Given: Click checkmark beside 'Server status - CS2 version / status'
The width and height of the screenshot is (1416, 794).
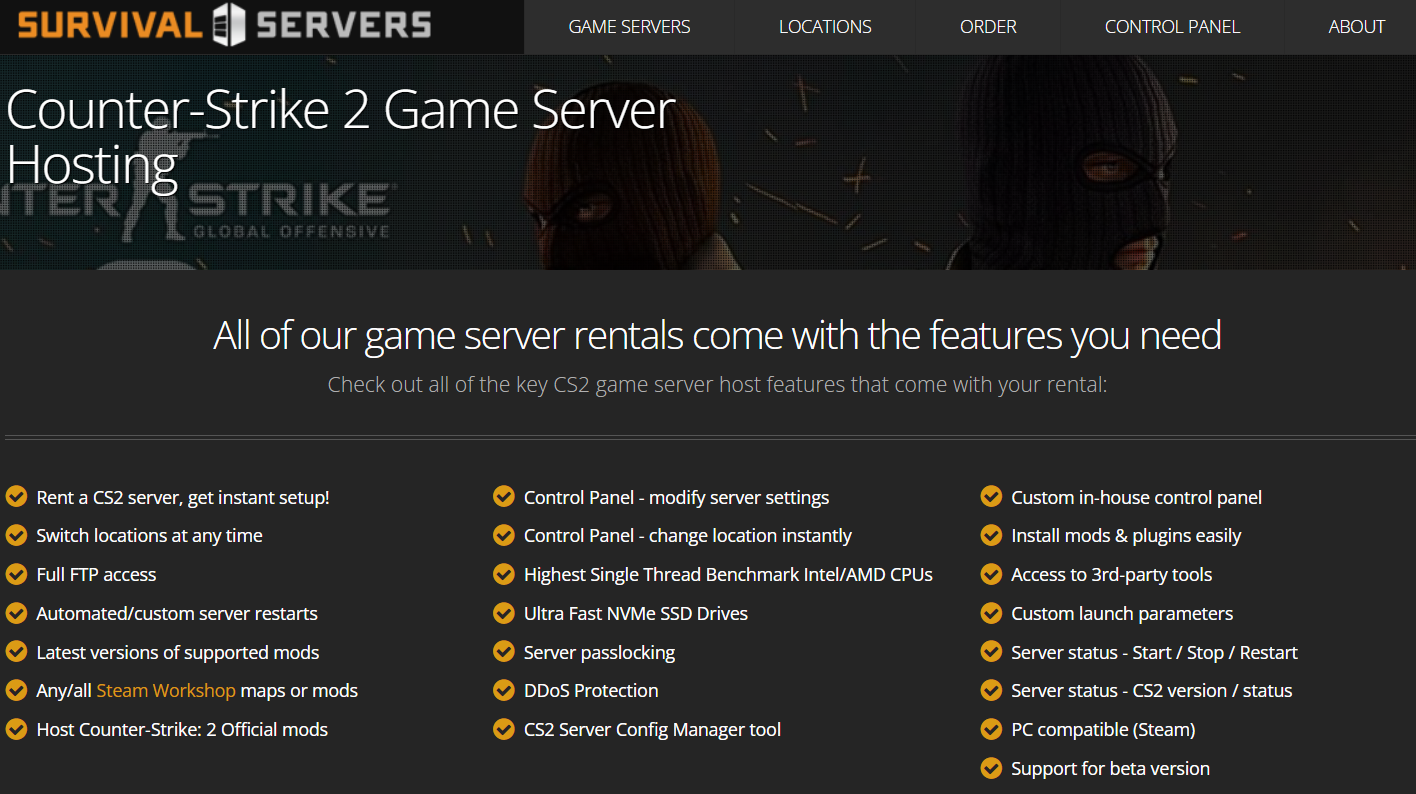Looking at the screenshot, I should pyautogui.click(x=991, y=690).
